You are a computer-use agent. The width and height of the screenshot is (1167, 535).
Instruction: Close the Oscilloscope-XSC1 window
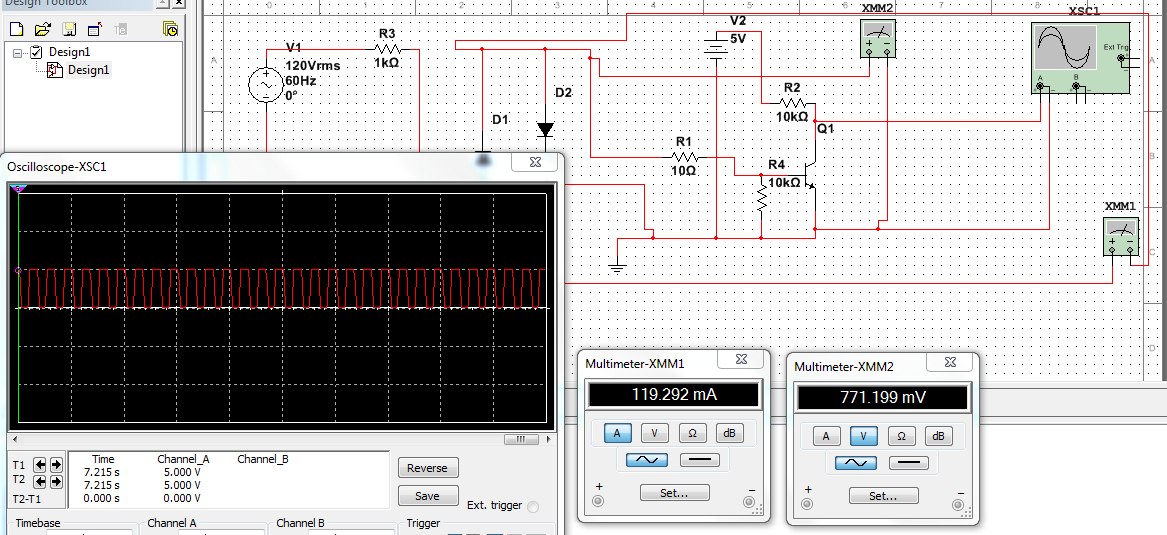pos(534,161)
